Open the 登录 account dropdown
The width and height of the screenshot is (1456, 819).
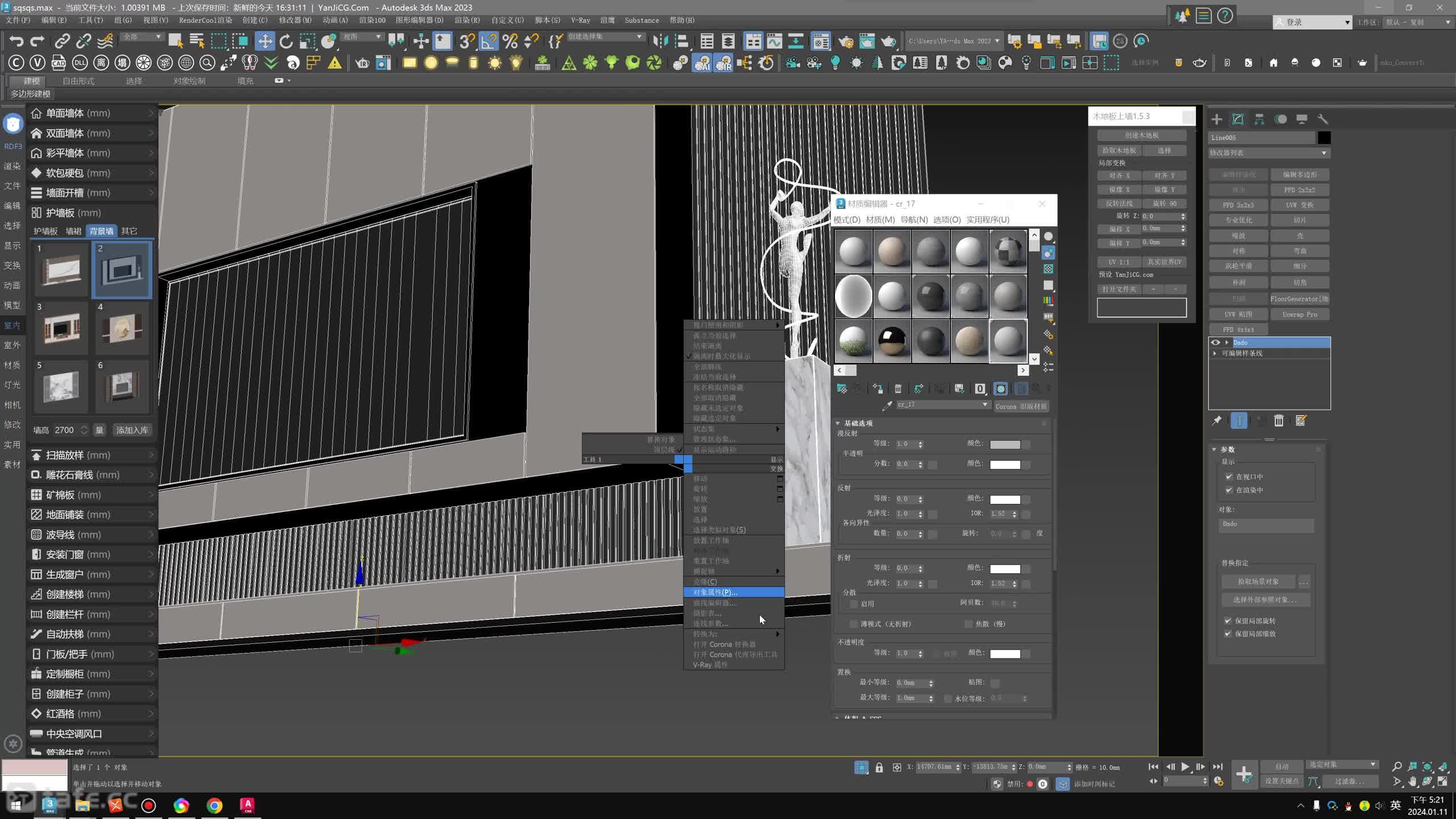coord(1312,22)
